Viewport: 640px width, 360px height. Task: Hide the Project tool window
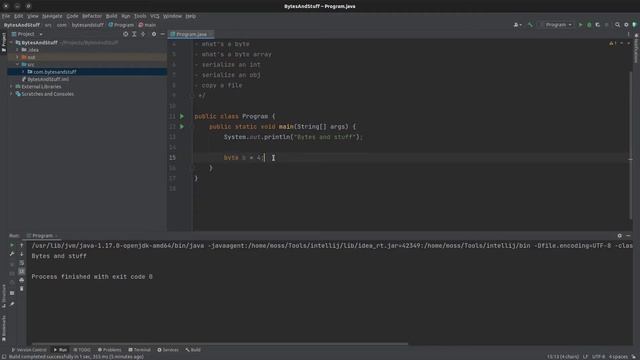[x=162, y=34]
